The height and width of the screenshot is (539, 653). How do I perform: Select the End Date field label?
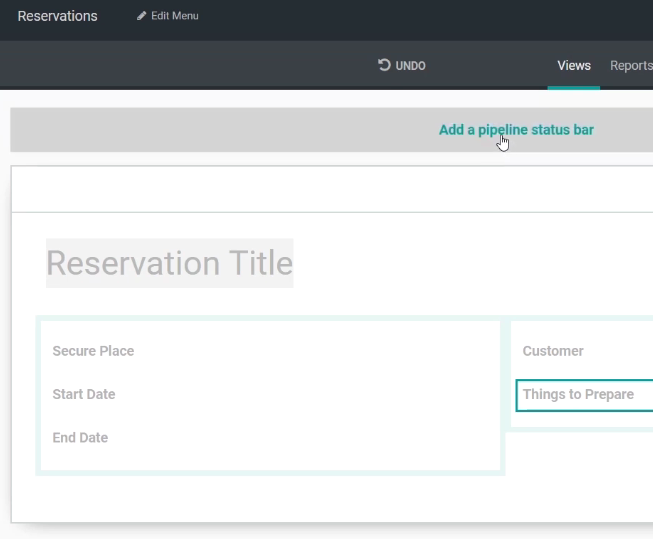coord(80,437)
